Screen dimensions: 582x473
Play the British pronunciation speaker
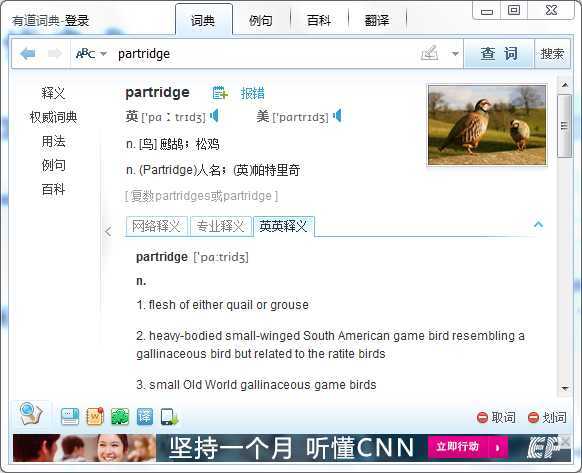215,116
